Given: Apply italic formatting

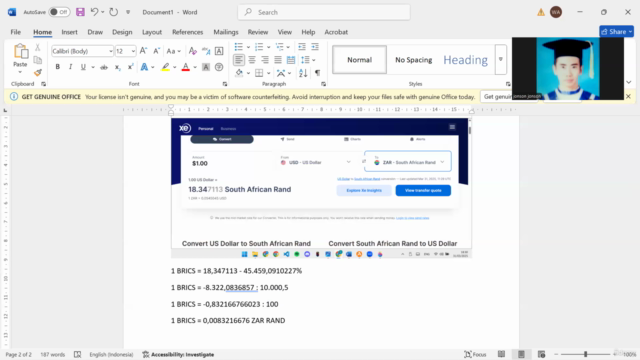Looking at the screenshot, I should [70, 67].
